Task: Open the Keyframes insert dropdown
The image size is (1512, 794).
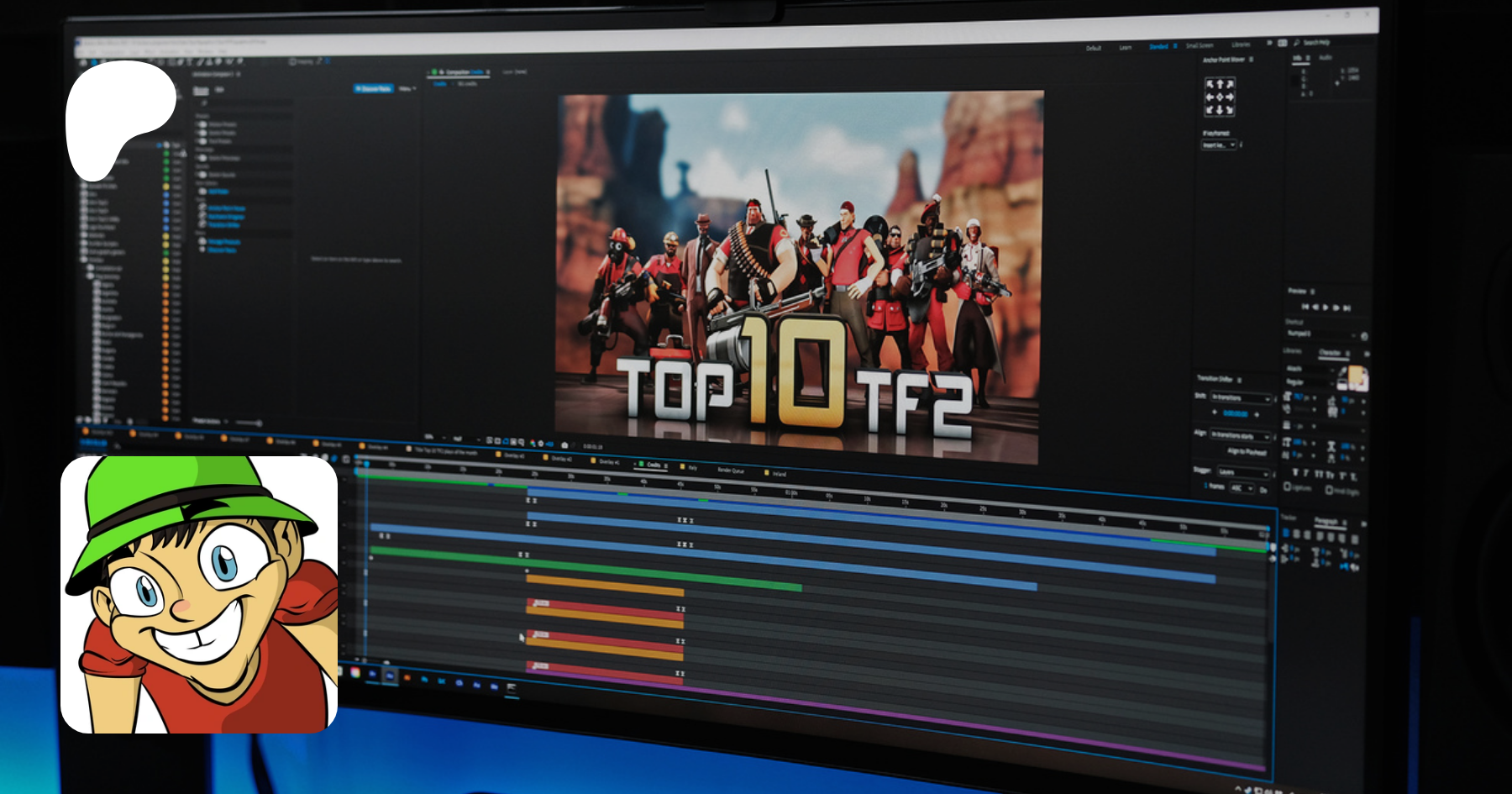Action: point(1220,145)
